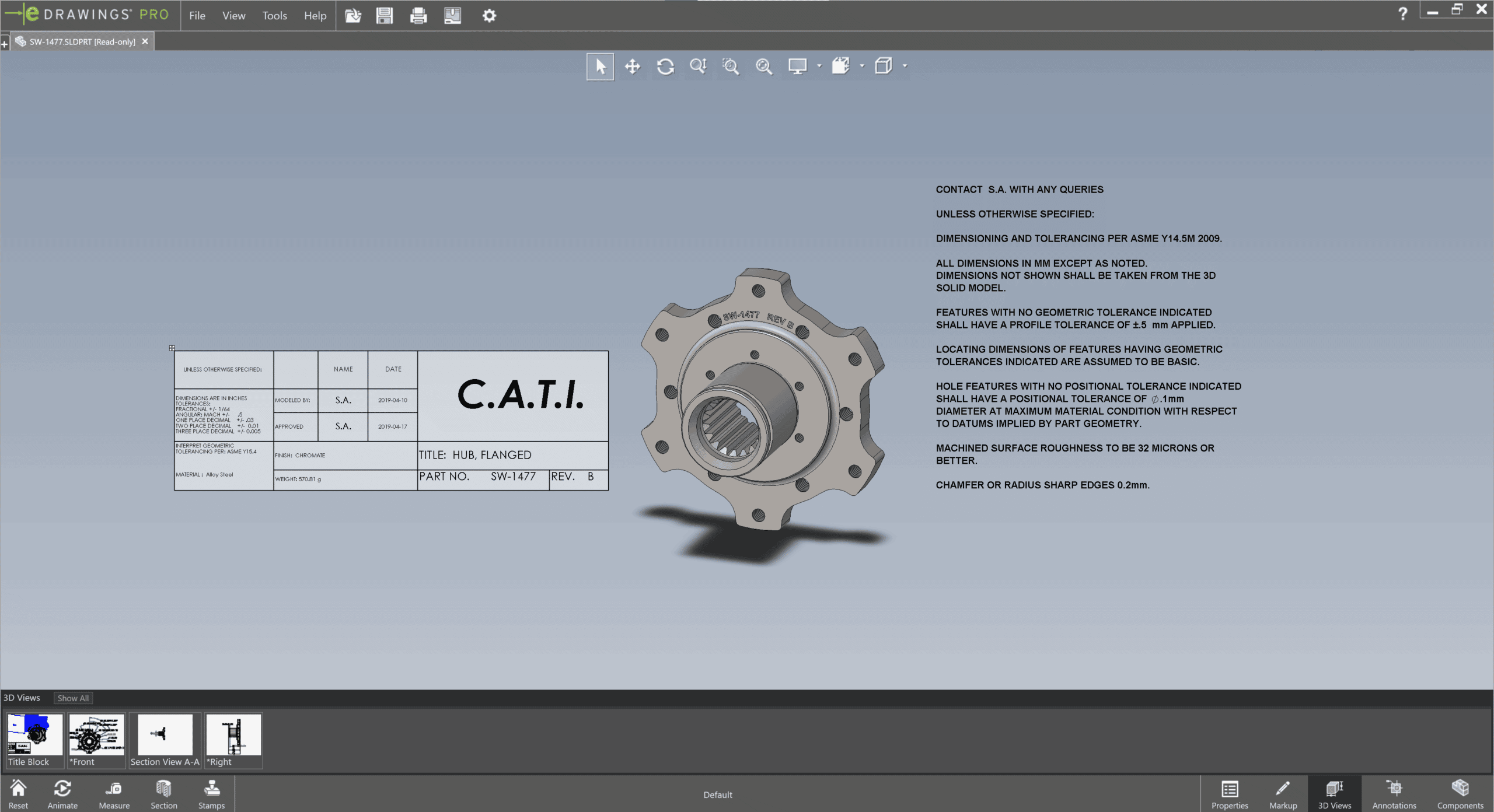Expand the Display Style dropdown arrow
This screenshot has width=1494, height=812.
pos(819,66)
